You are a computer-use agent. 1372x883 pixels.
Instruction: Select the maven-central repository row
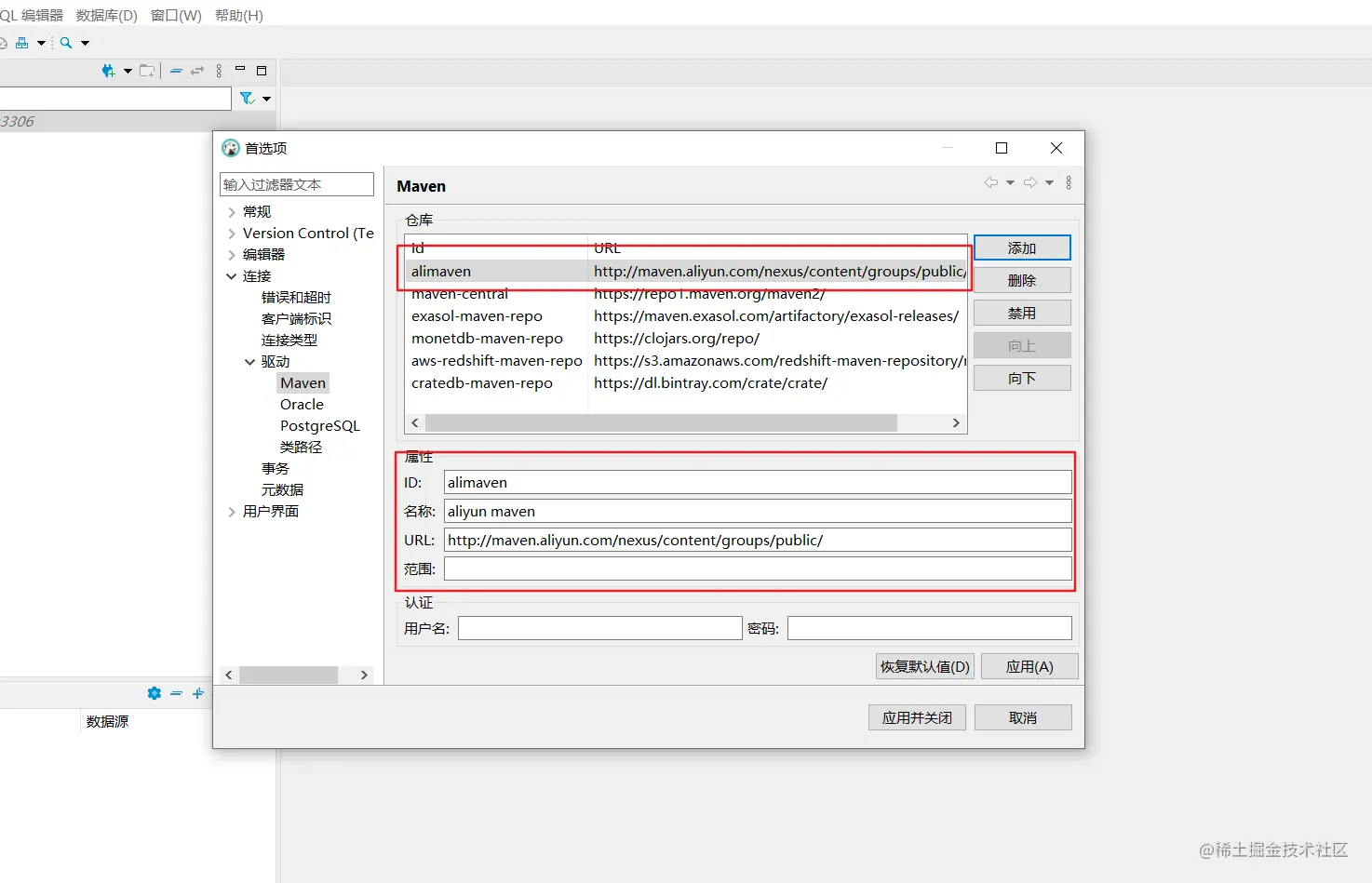[686, 294]
